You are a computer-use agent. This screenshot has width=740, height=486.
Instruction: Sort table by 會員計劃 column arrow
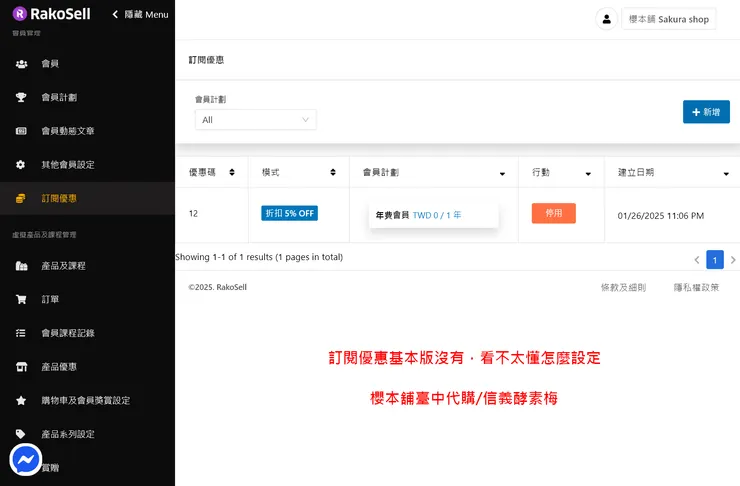click(x=502, y=174)
